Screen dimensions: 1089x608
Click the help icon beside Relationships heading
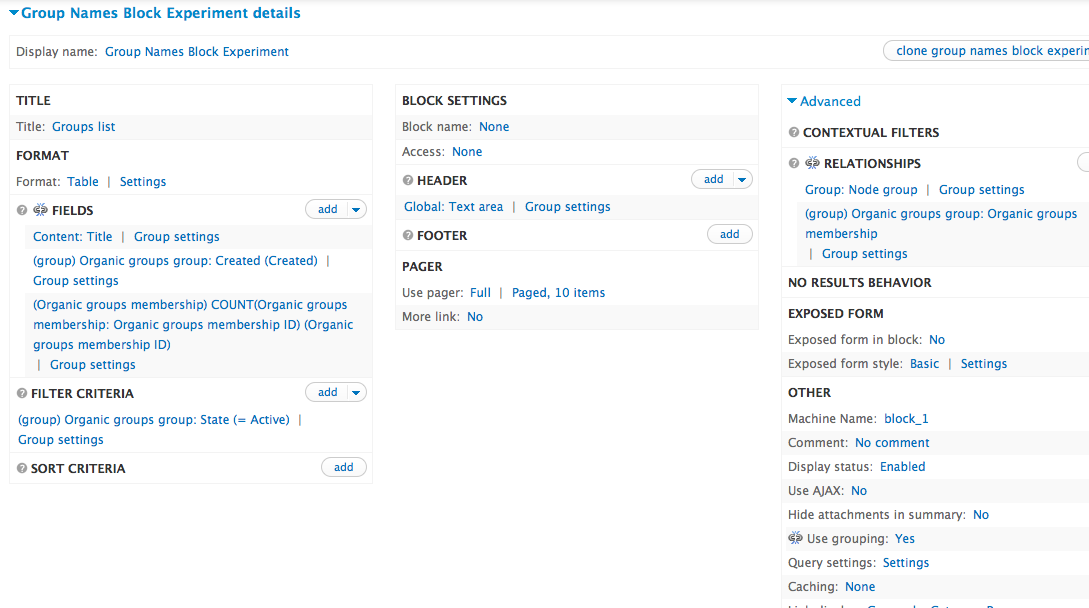pyautogui.click(x=794, y=164)
